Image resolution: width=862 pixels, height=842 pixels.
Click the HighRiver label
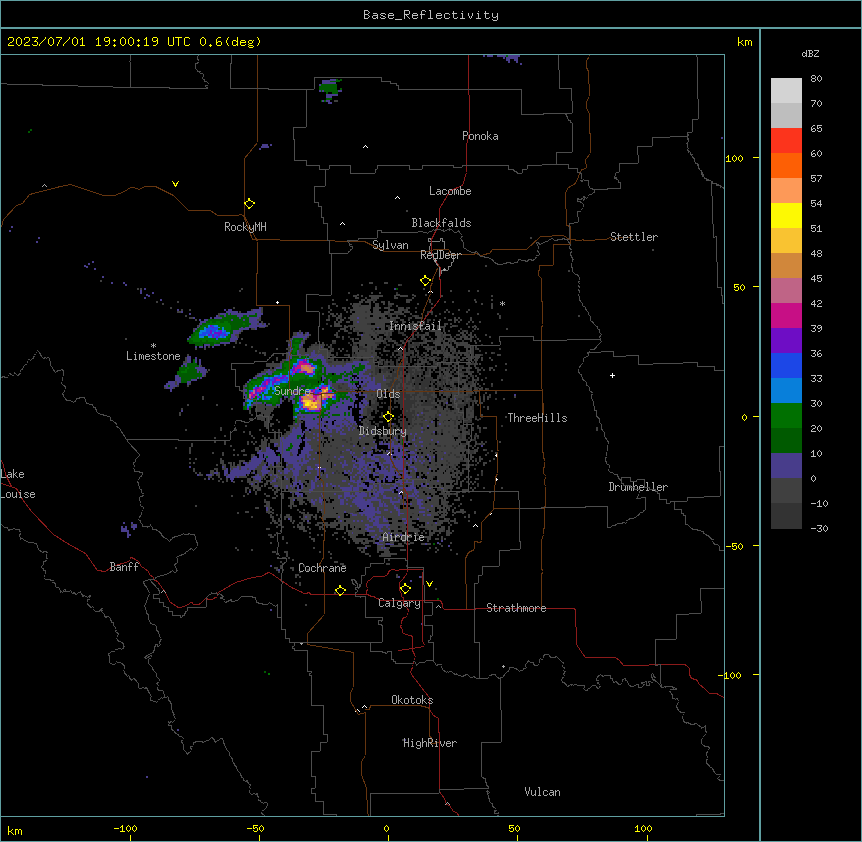[430, 743]
